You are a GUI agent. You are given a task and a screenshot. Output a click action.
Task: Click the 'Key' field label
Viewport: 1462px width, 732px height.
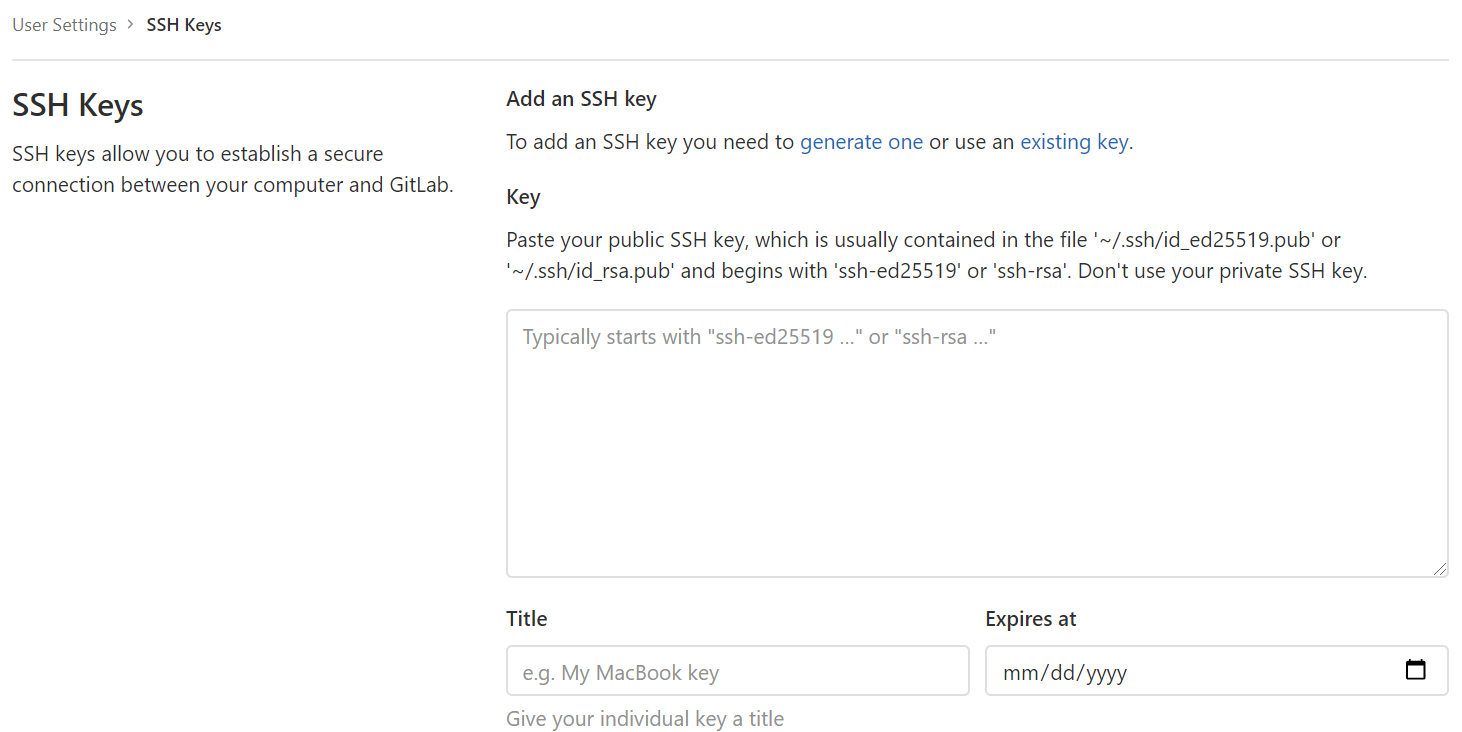[523, 197]
